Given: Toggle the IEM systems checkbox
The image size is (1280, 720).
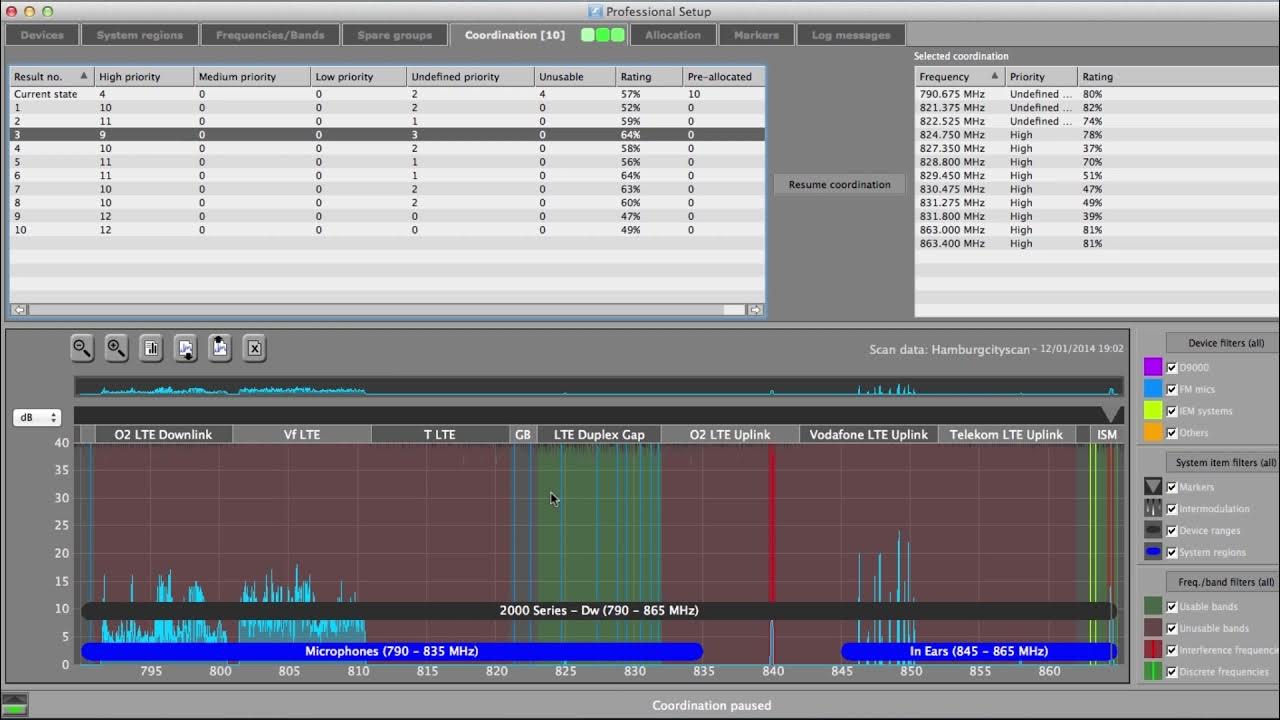Looking at the screenshot, I should (1172, 411).
